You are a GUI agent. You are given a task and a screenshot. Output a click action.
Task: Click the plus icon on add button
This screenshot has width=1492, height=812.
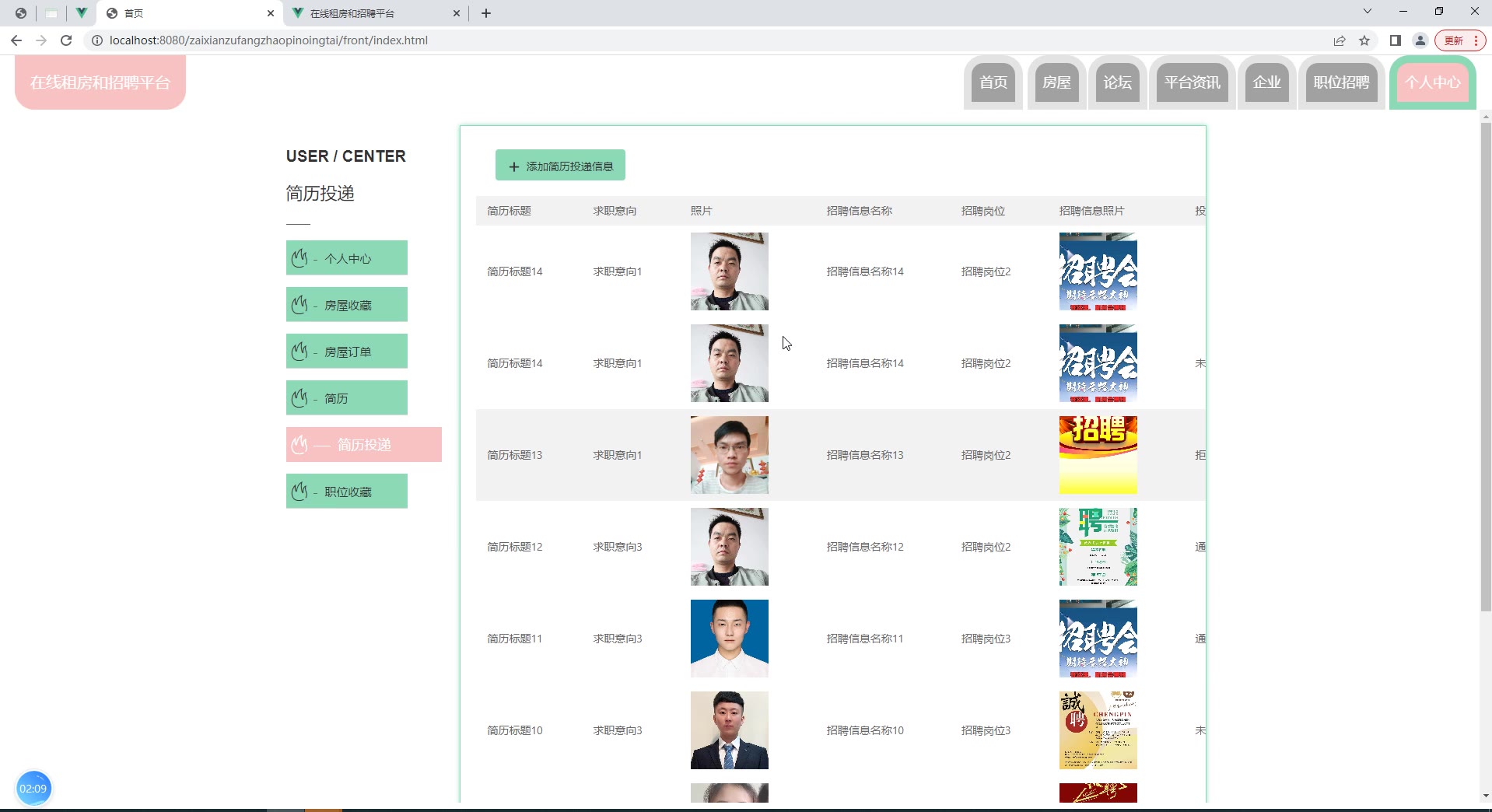click(x=513, y=166)
